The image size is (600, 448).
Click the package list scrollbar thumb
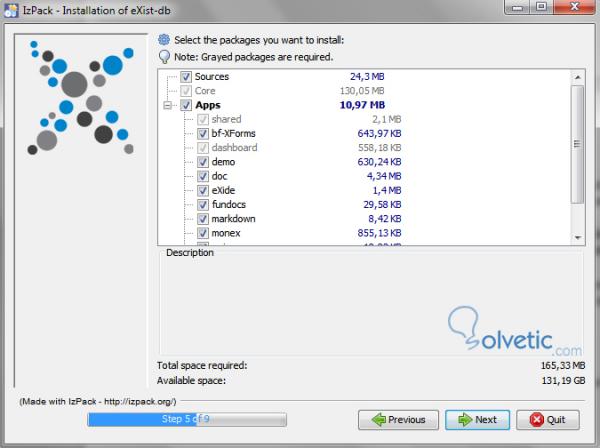pyautogui.click(x=577, y=144)
